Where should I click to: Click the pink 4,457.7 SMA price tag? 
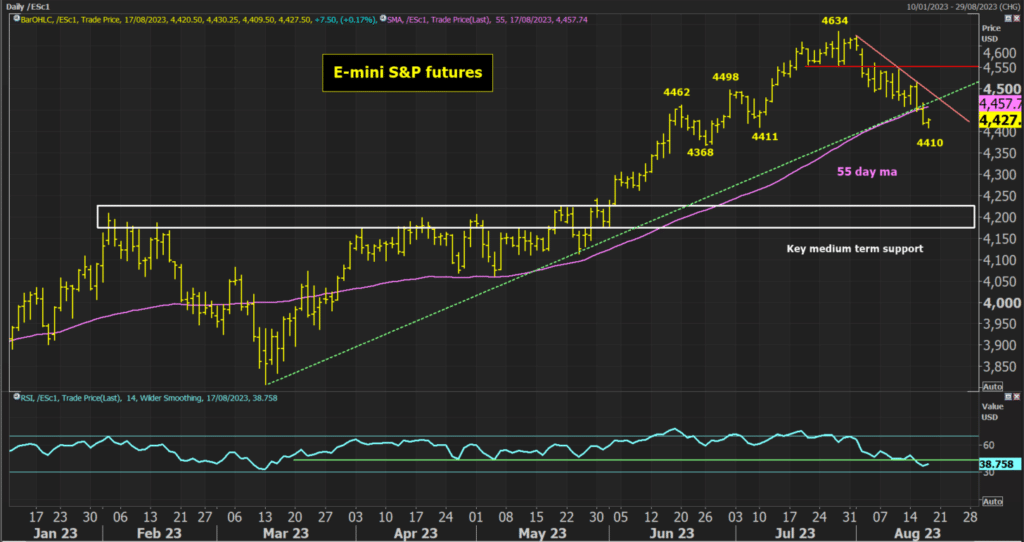(1000, 103)
